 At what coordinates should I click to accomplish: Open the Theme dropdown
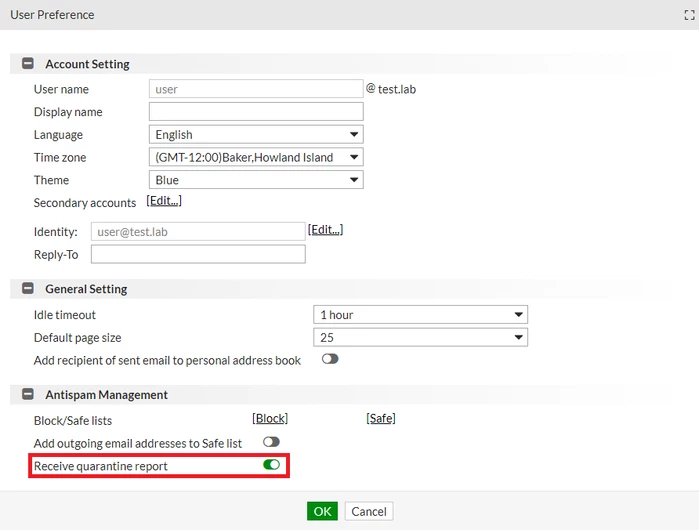[256, 180]
